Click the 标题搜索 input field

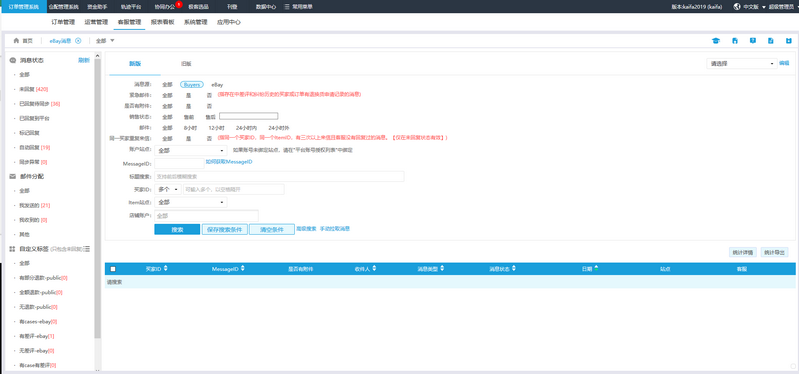(x=279, y=176)
